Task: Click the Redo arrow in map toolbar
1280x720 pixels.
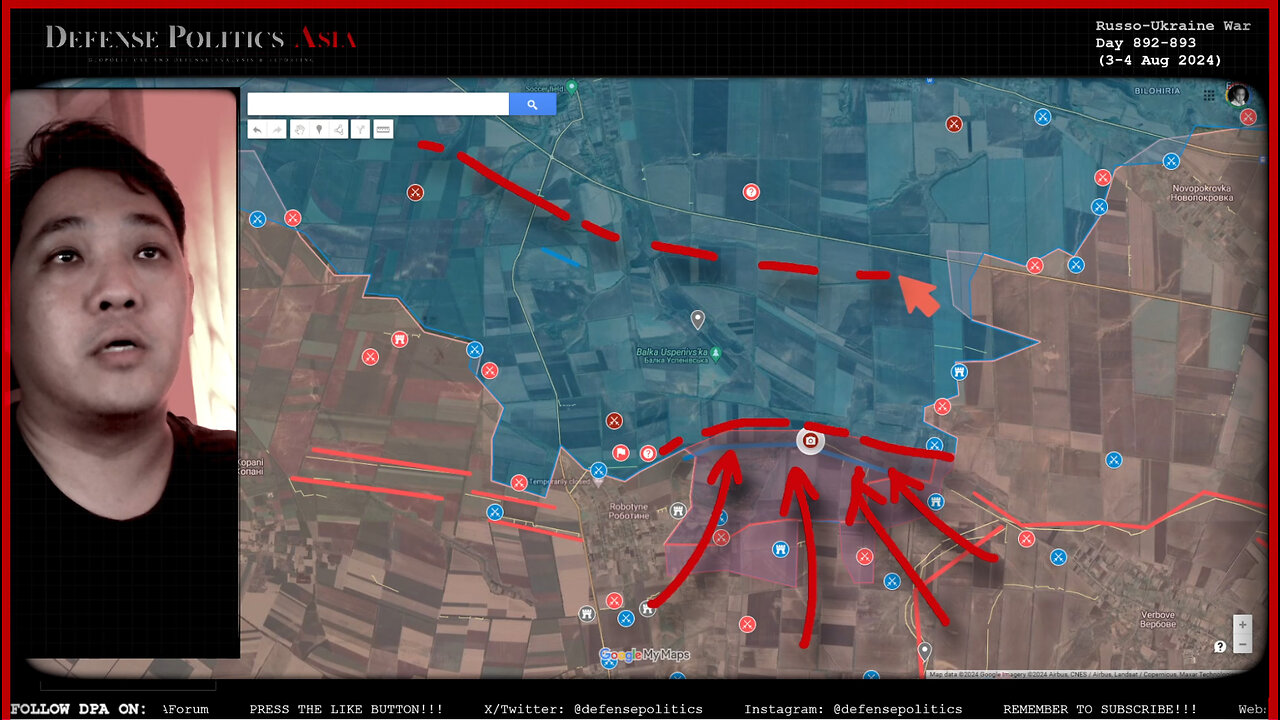Action: 275,129
